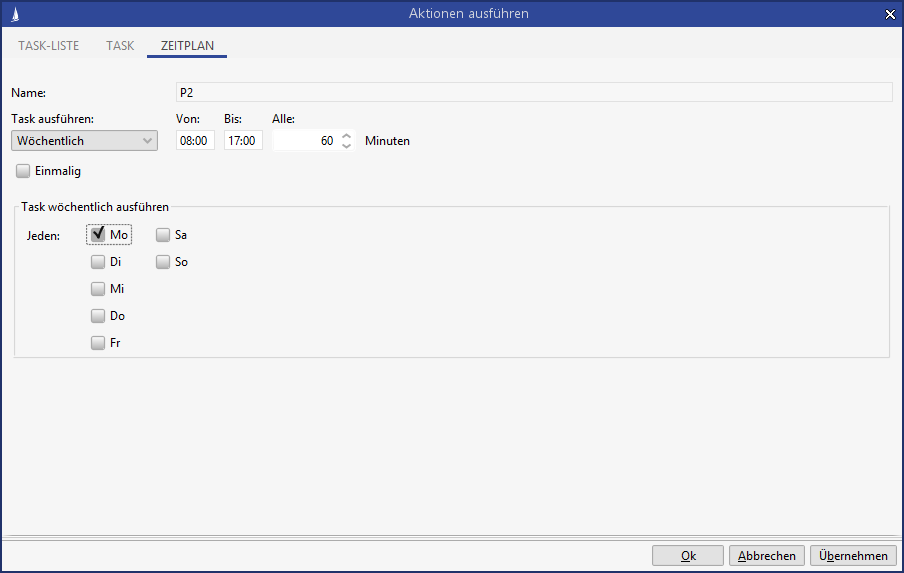Viewport: 904px width, 573px height.
Task: Click the Bis end time field
Action: [x=243, y=141]
